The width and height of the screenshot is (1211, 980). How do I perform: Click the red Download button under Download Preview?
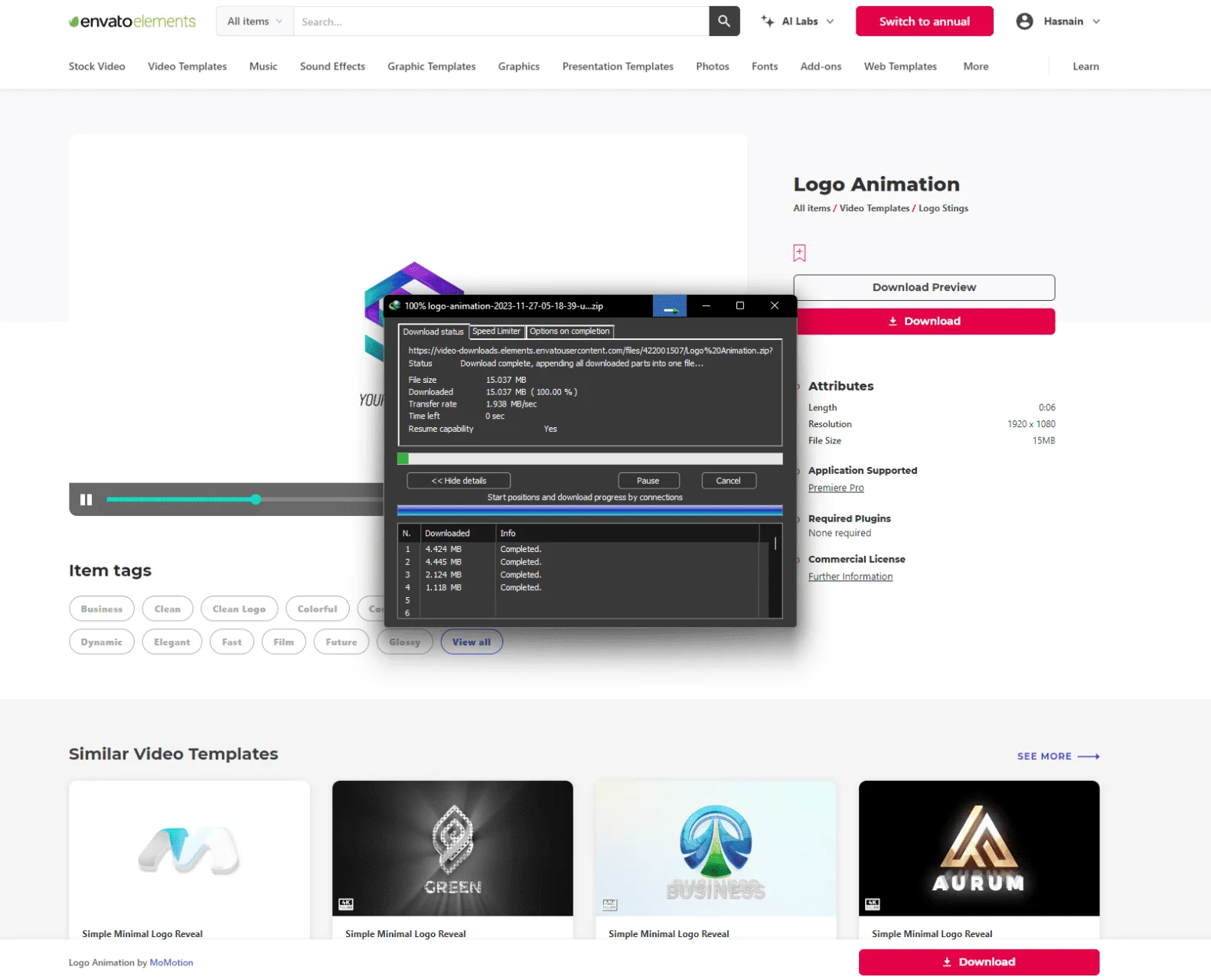[x=925, y=322]
